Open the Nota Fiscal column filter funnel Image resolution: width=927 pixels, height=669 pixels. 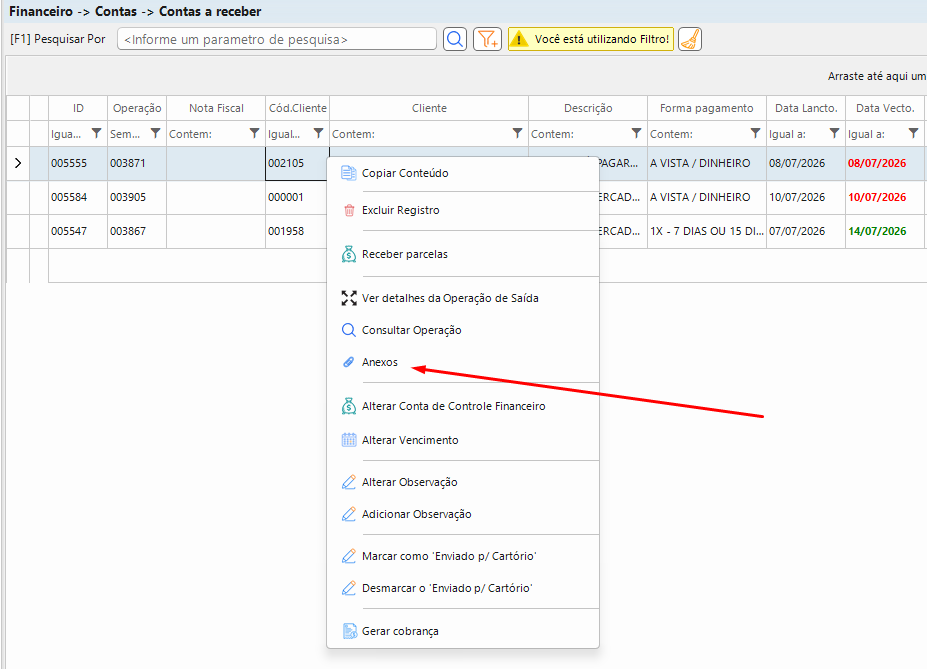point(254,134)
